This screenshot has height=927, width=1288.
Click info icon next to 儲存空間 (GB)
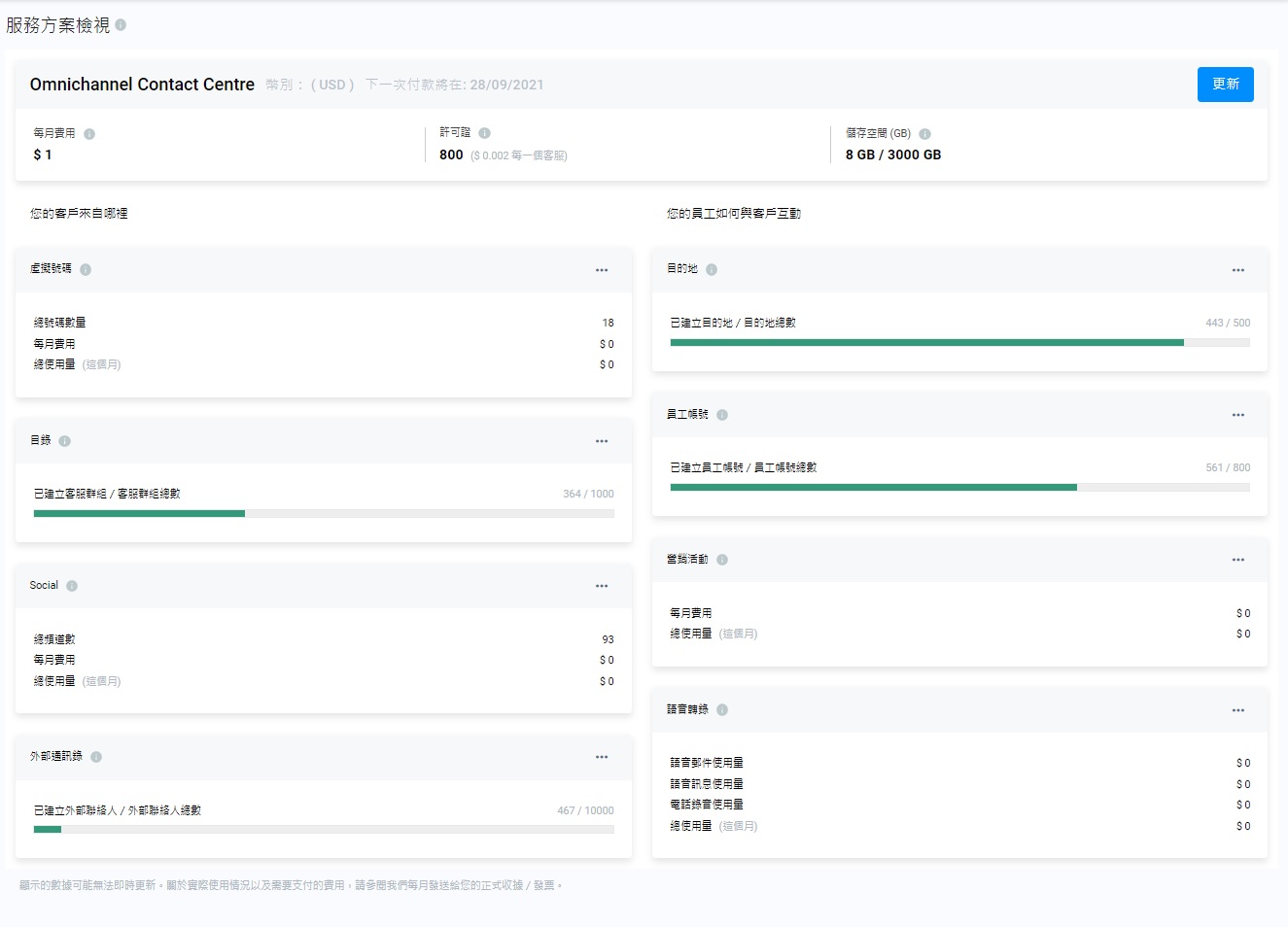coord(924,134)
